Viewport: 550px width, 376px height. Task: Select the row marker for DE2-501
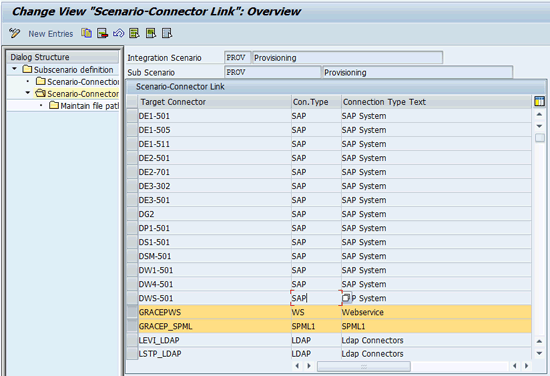pyautogui.click(x=132, y=158)
